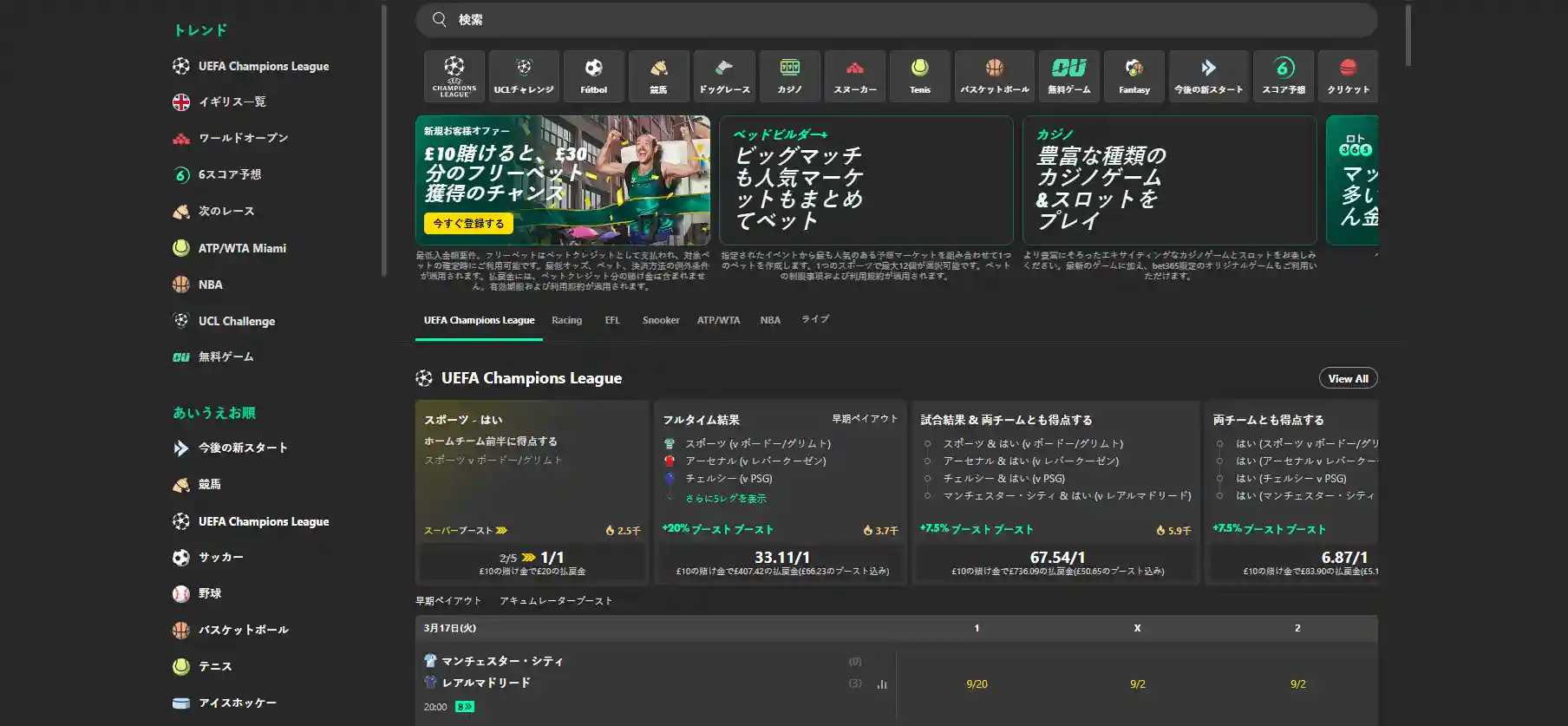Select the Snooker tab

point(661,320)
